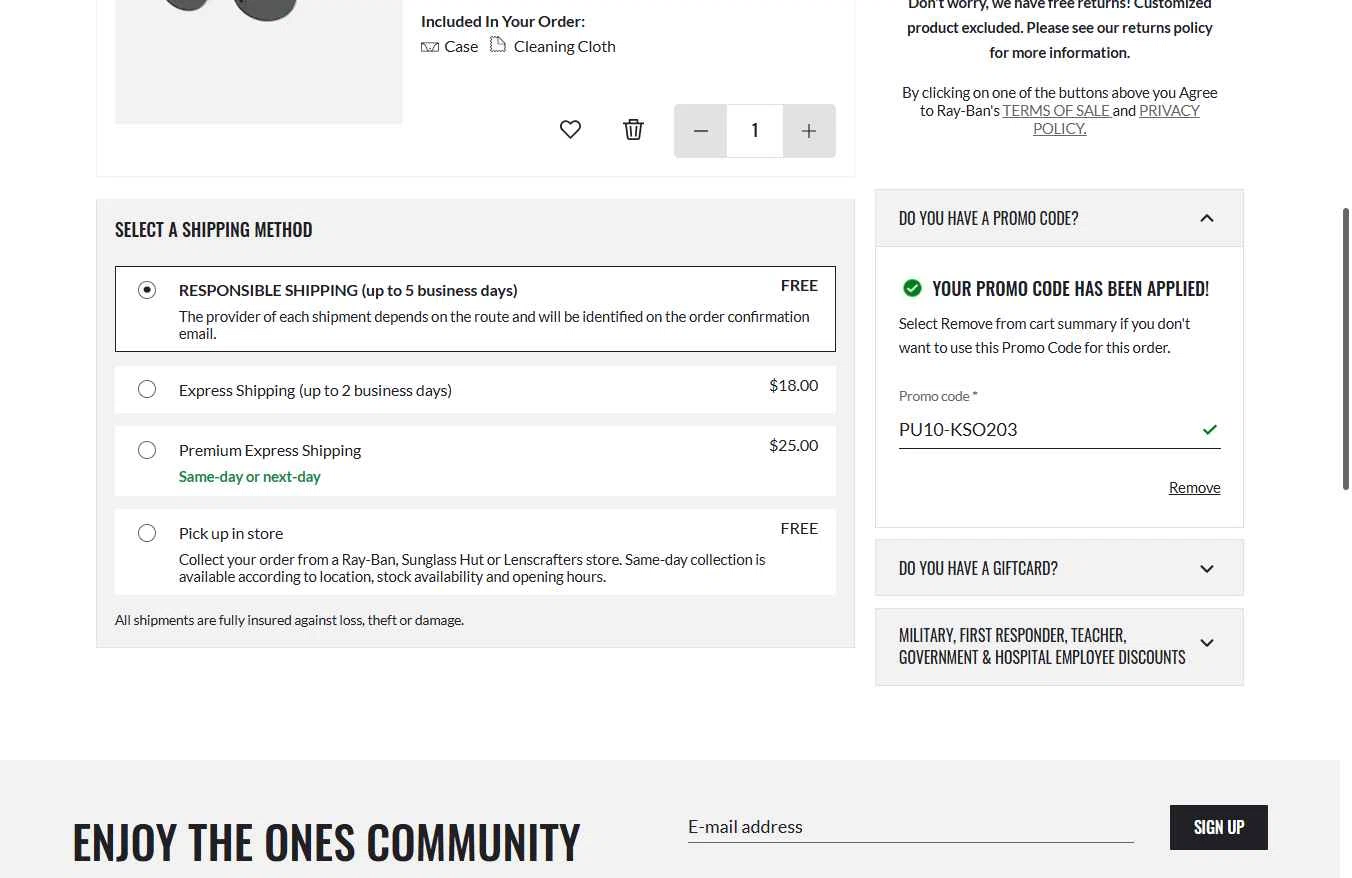Viewport: 1352px width, 878px height.
Task: Click the Case icon under Included In Your Order
Action: click(430, 47)
